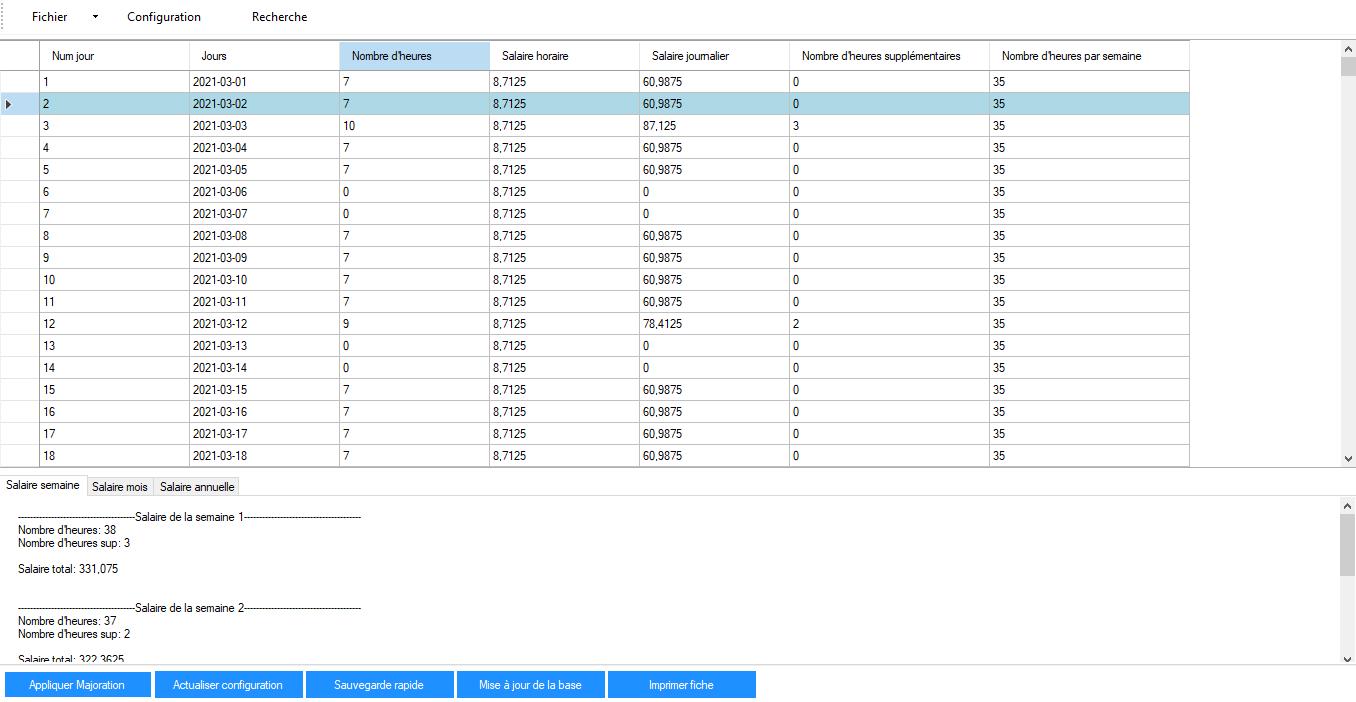Viewport: 1356px width, 702px height.
Task: Select date cell 2021-03-11
Action: coord(264,302)
